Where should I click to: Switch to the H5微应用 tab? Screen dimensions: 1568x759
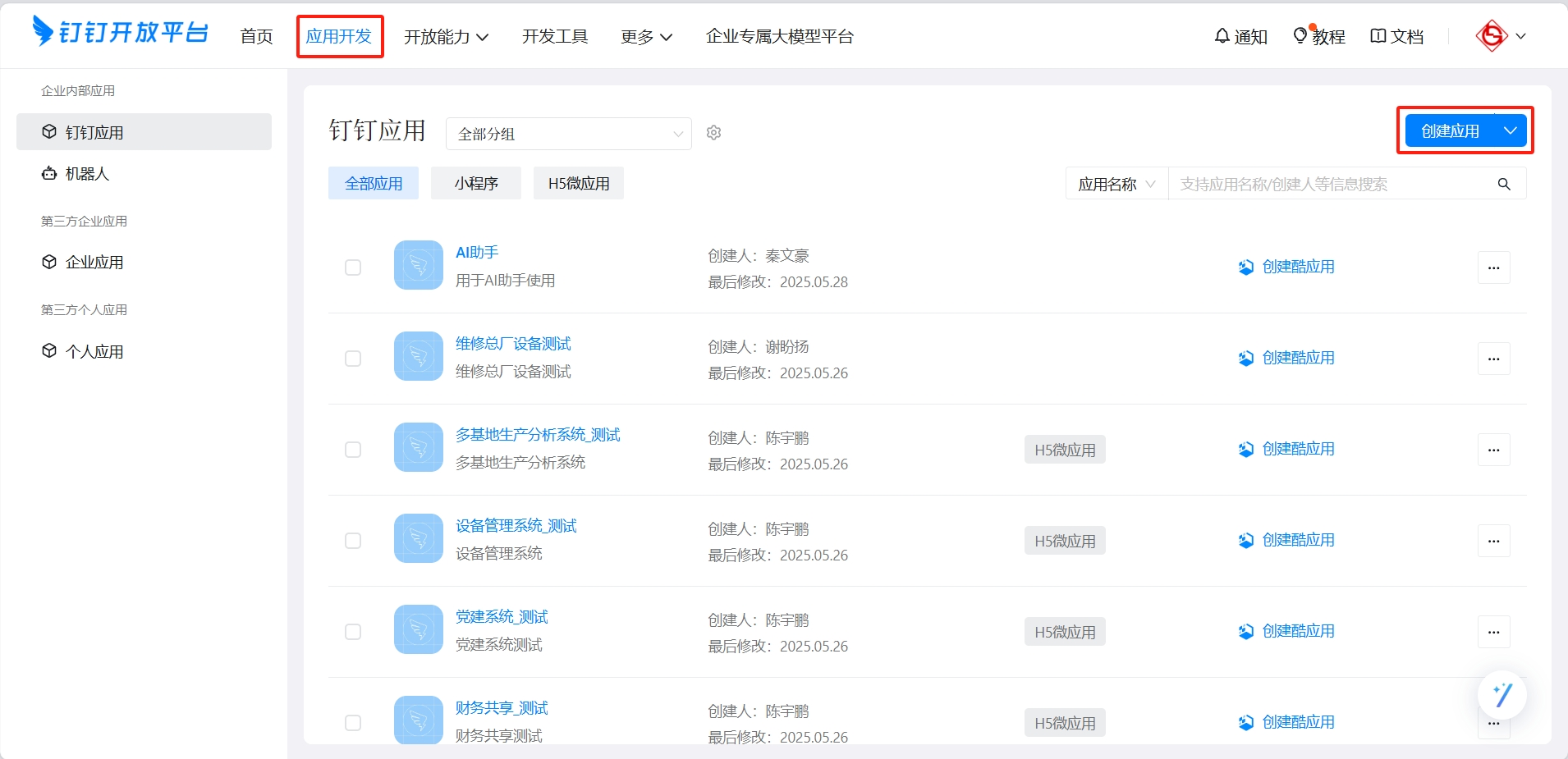click(579, 183)
